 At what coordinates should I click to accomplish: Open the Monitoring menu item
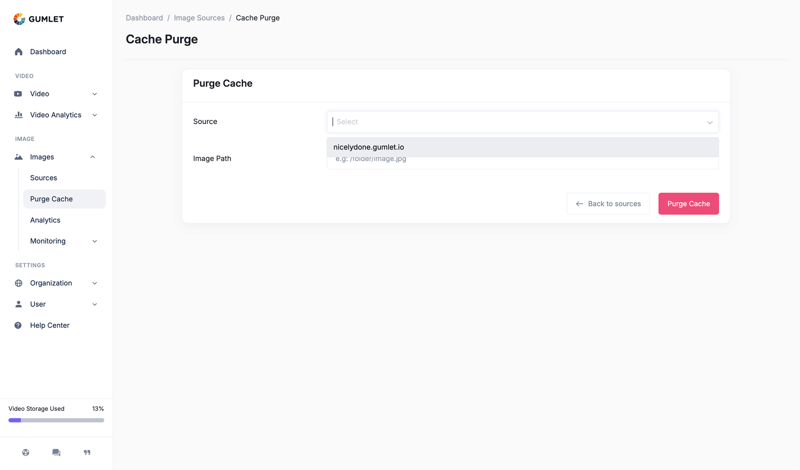(x=47, y=241)
